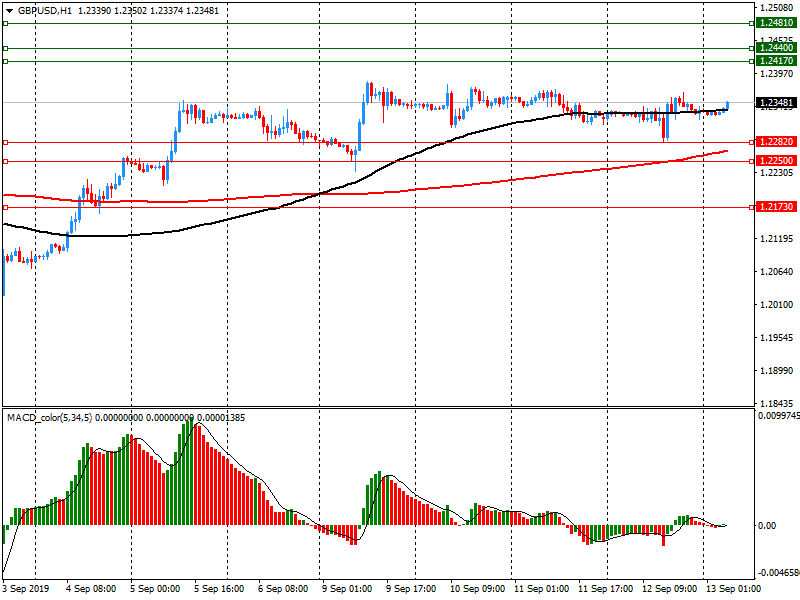Click the 1.18435 price scale value
The height and width of the screenshot is (600, 800).
coord(777,403)
